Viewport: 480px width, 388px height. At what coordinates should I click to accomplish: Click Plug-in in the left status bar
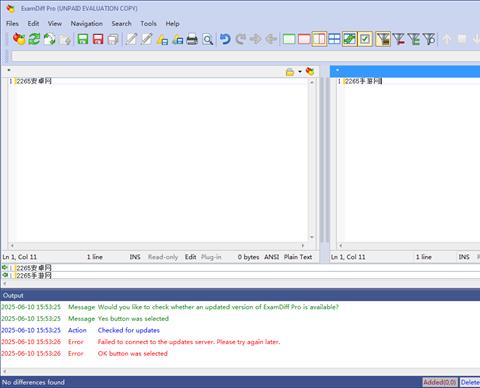[211, 257]
